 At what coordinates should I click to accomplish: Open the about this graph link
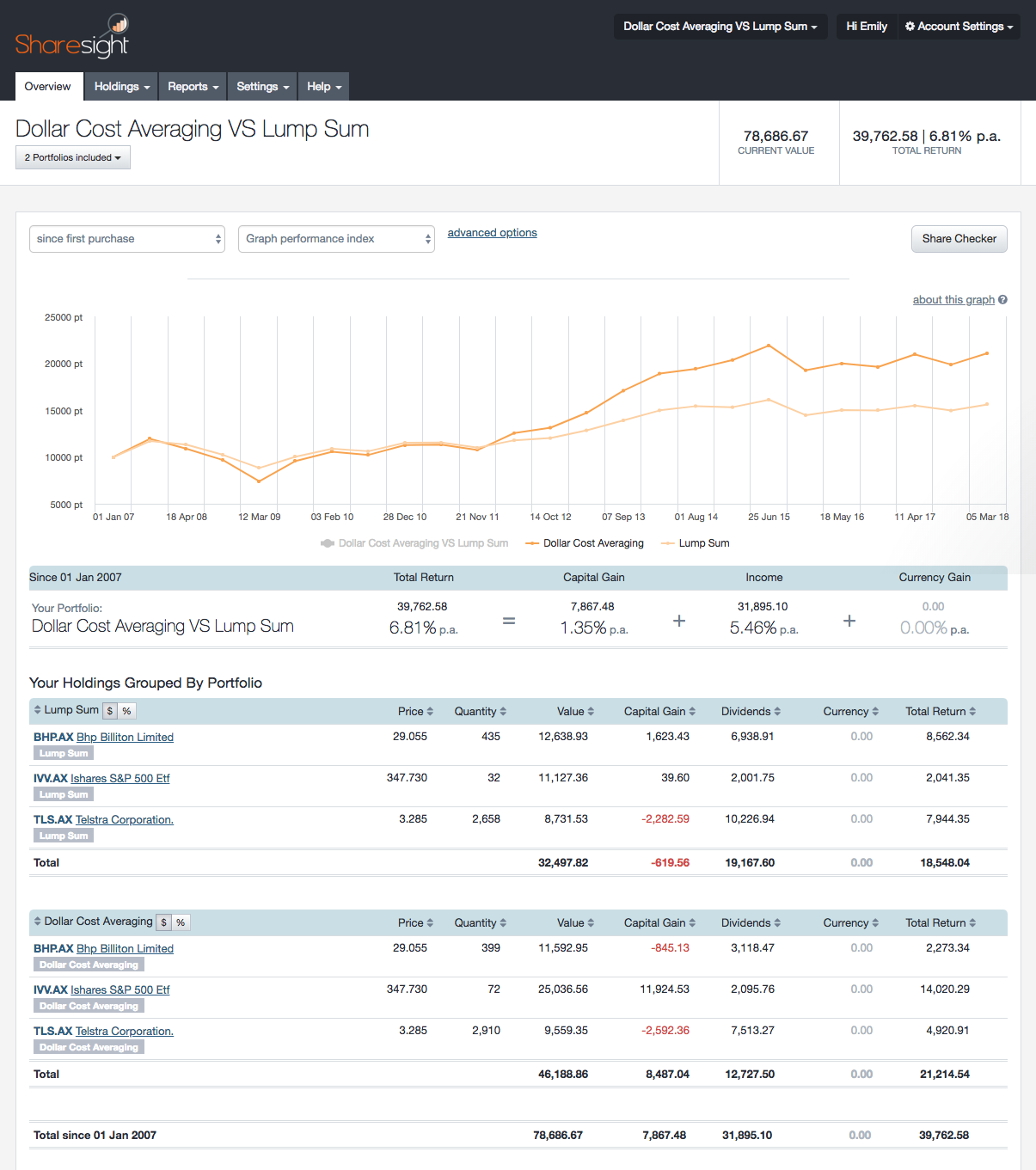tap(953, 300)
